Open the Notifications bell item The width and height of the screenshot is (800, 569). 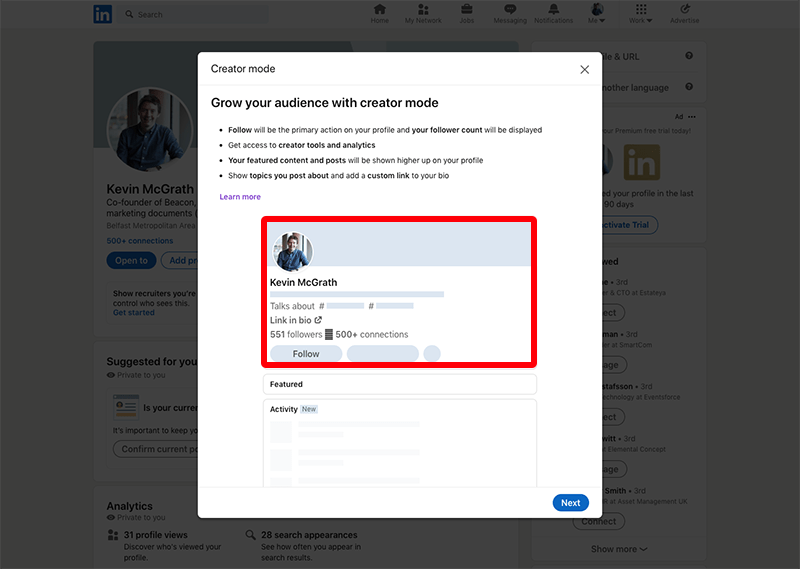pyautogui.click(x=554, y=14)
